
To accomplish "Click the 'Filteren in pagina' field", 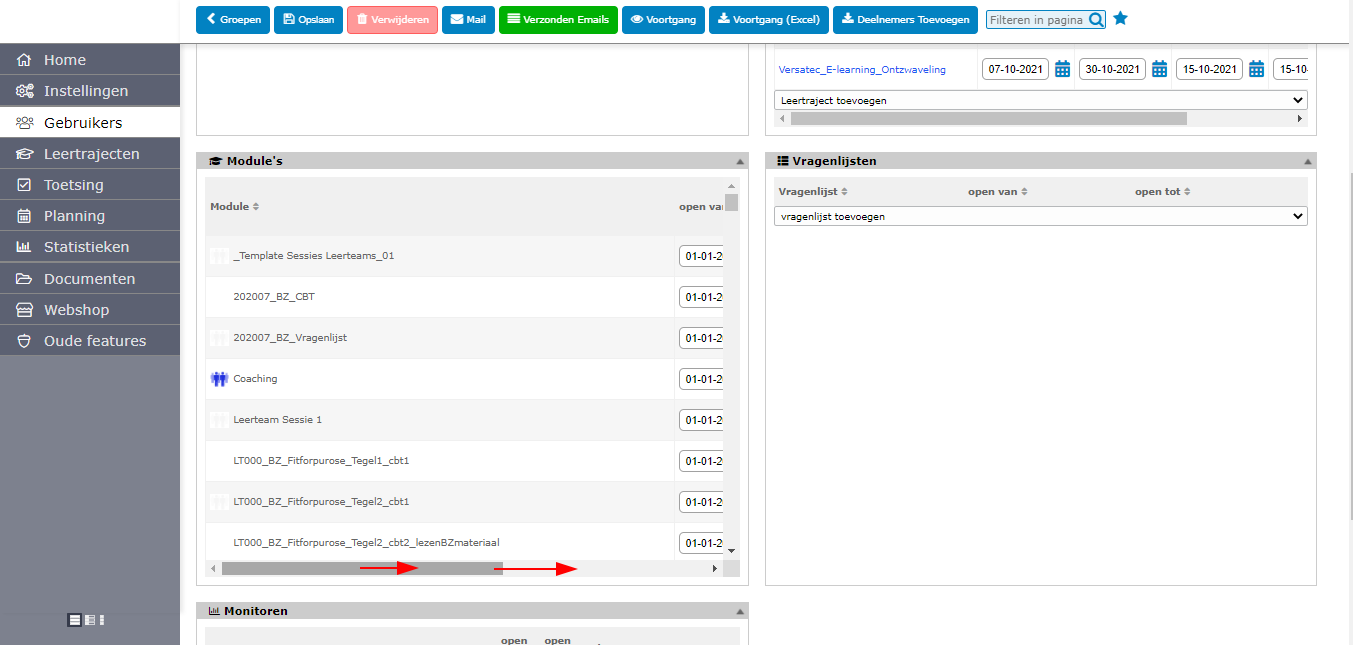I will pyautogui.click(x=1036, y=20).
